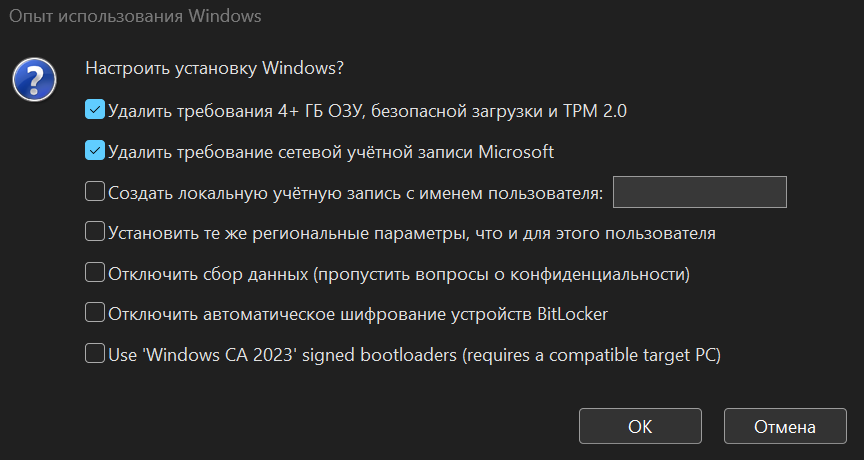Click the 'Удалить требование сетевой учётной записи Microsoft' label
This screenshot has height=460, width=864.
click(330, 153)
